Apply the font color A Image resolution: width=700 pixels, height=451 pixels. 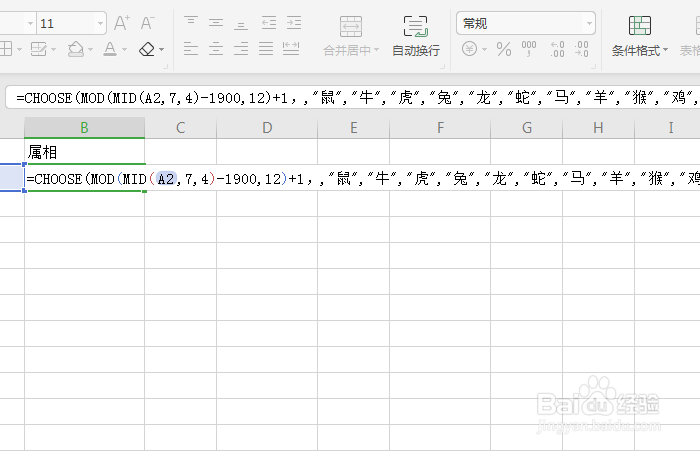110,49
